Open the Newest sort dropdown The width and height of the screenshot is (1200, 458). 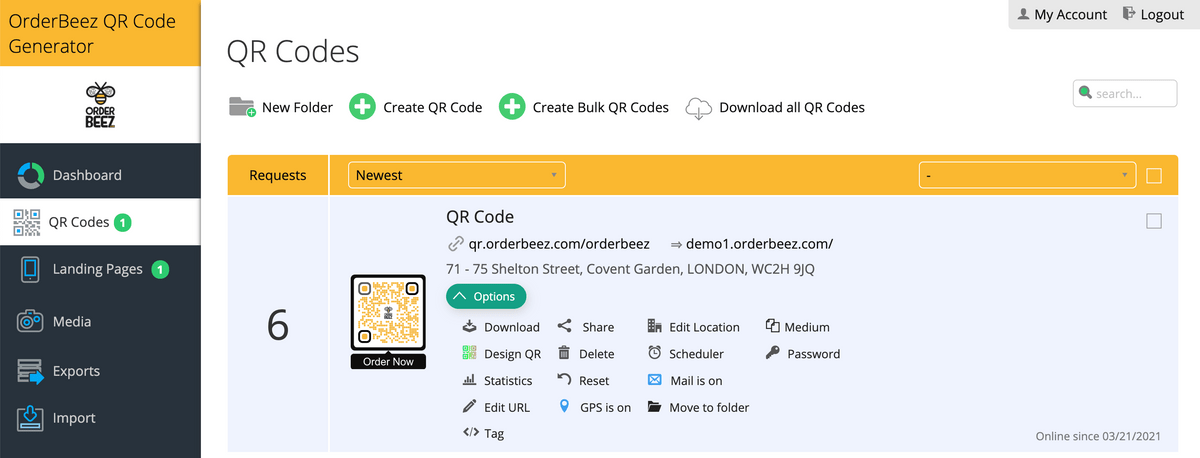tap(456, 175)
